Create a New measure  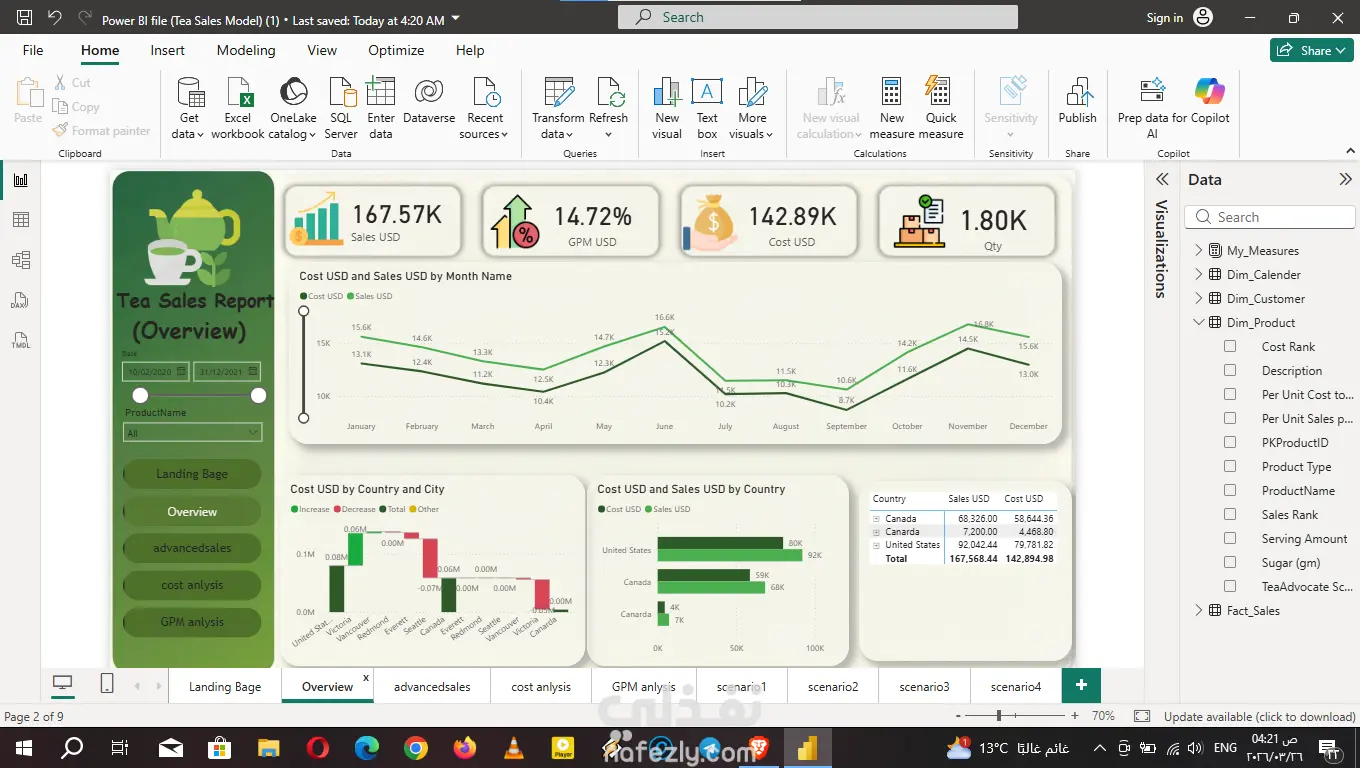point(892,108)
